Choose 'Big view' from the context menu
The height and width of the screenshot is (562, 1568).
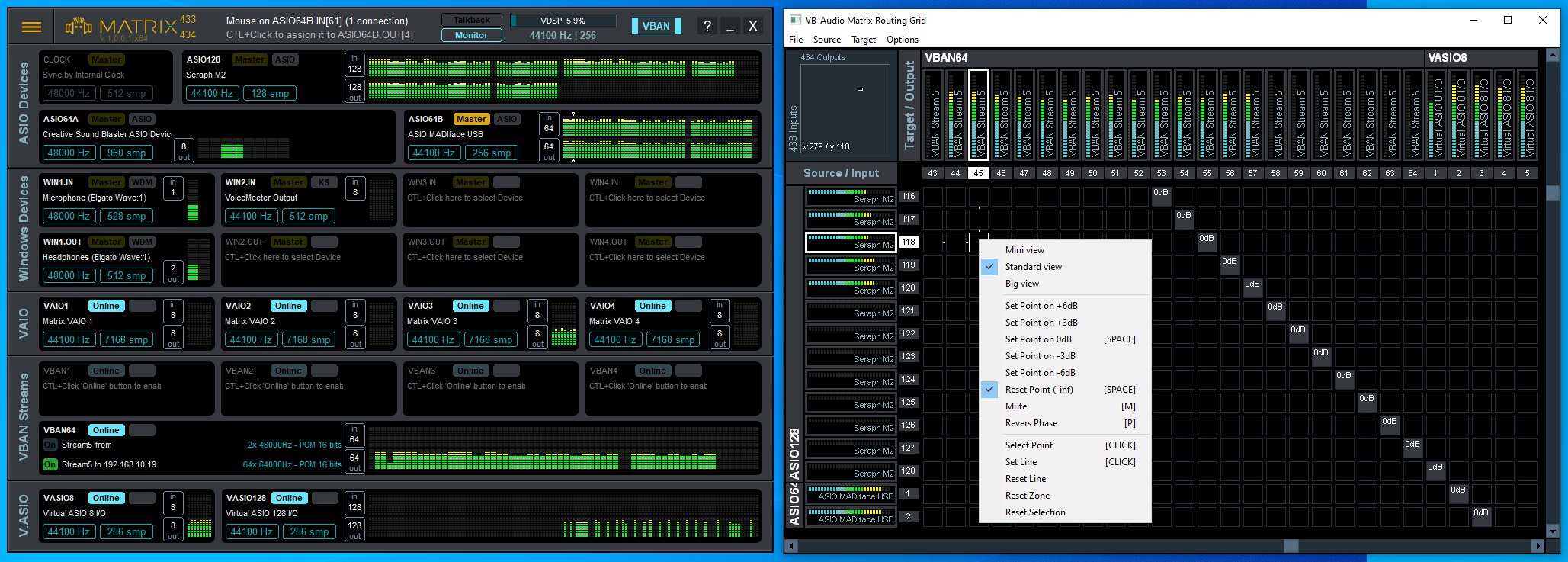pos(1065,284)
